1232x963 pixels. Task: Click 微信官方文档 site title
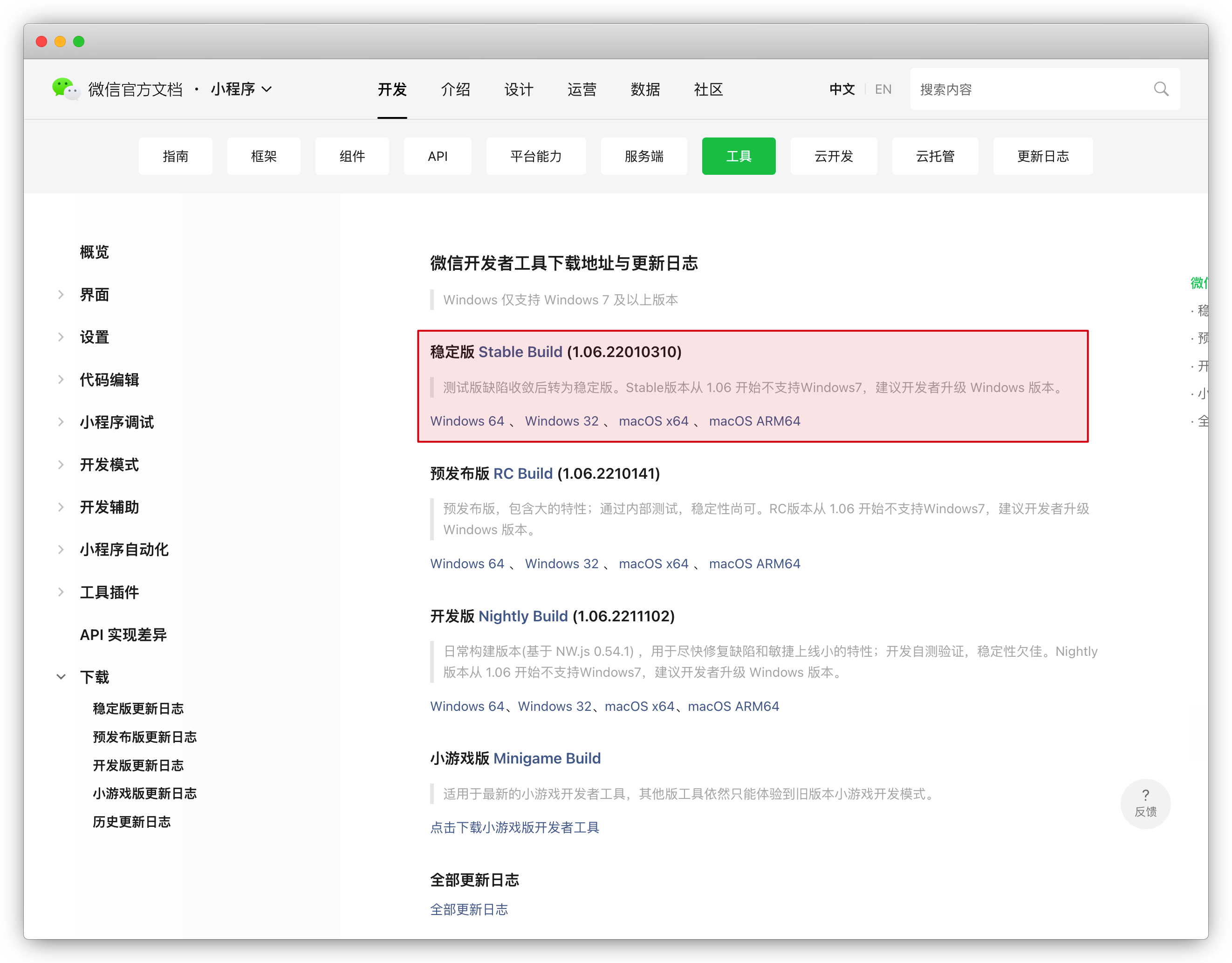pyautogui.click(x=136, y=89)
